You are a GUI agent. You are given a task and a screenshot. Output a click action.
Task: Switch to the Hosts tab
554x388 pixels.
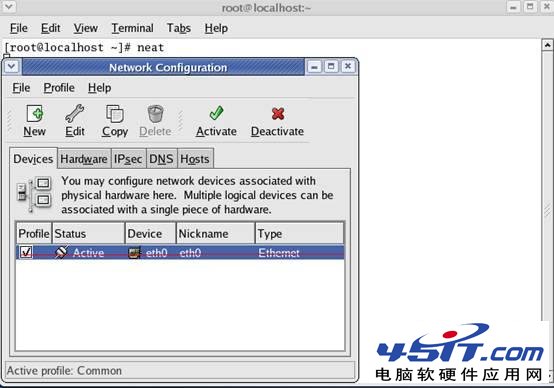pyautogui.click(x=195, y=159)
